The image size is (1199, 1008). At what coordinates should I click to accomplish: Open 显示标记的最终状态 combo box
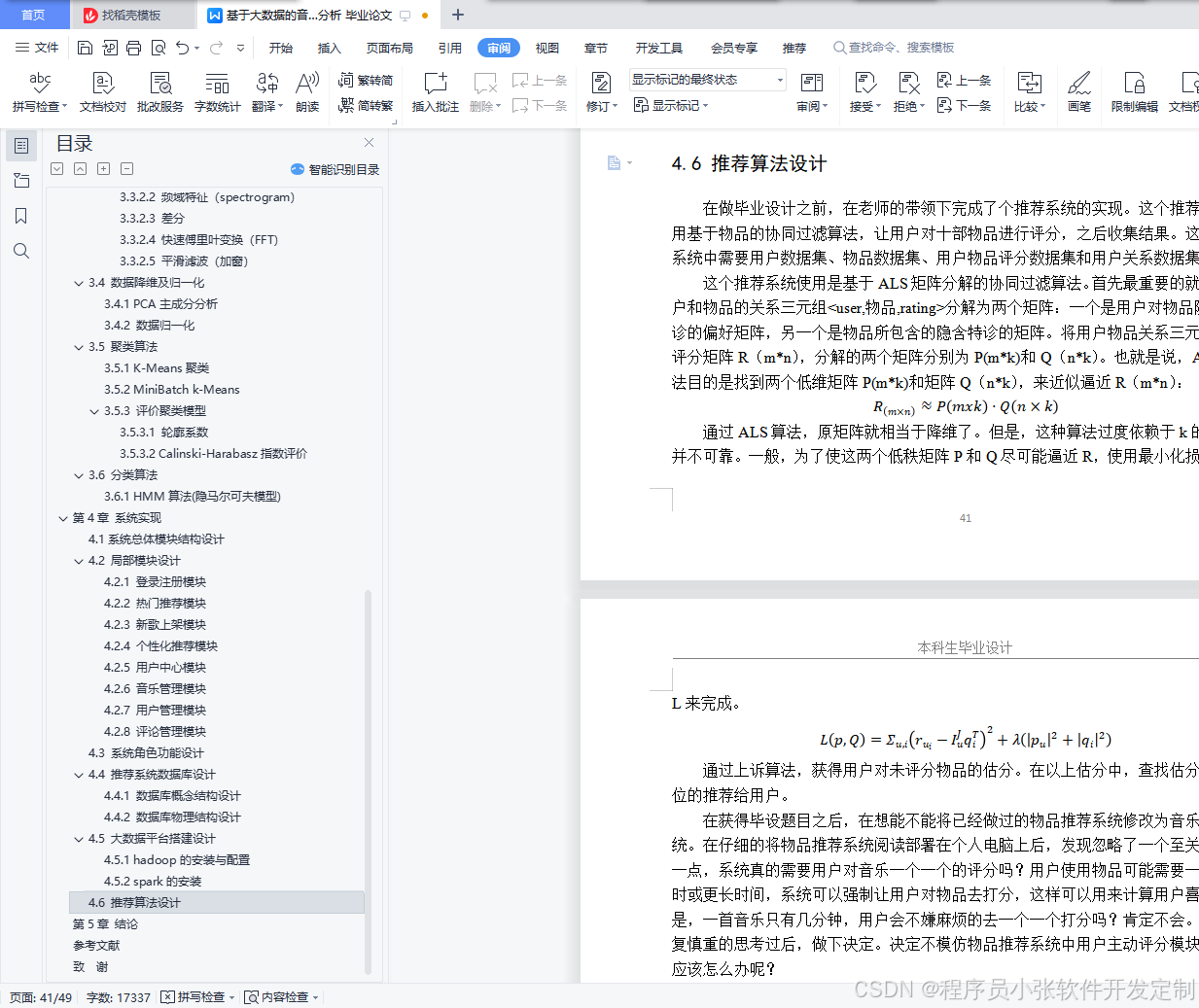point(707,80)
